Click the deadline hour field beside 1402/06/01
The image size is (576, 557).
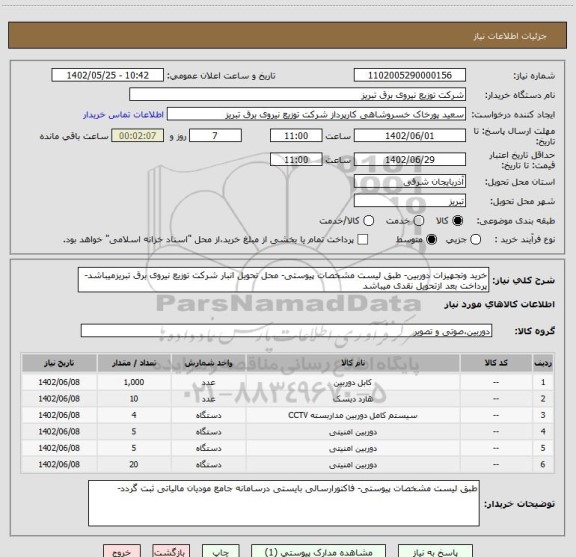296,136
